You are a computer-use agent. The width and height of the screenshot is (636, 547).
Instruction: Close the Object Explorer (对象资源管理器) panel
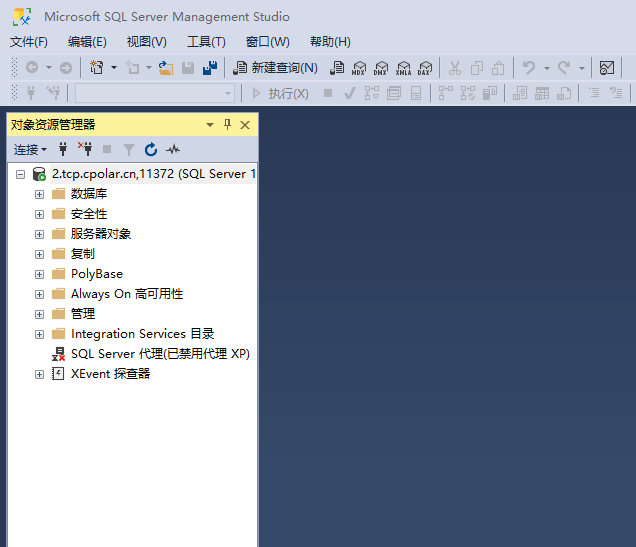pyautogui.click(x=245, y=124)
